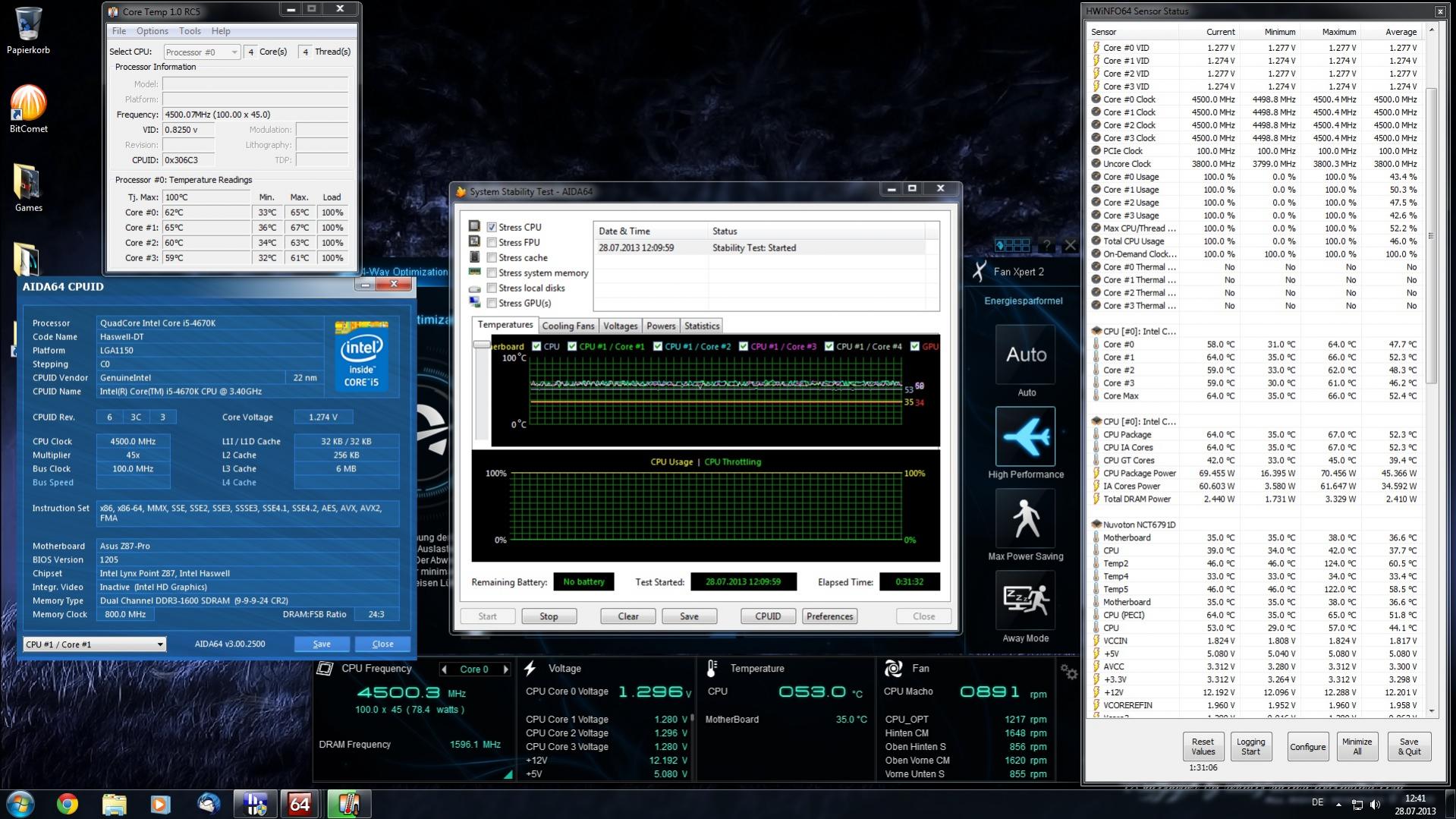Open File menu in Core Temp

coord(119,31)
